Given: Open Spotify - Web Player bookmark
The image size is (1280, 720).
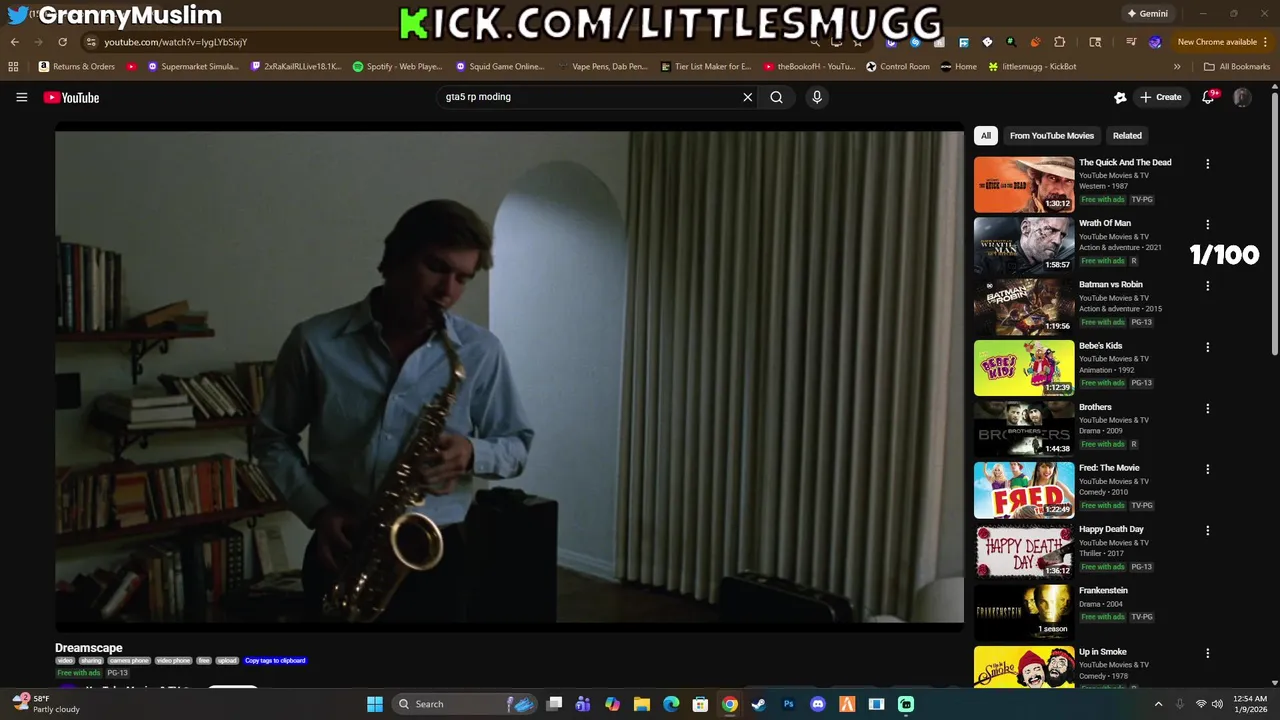Looking at the screenshot, I should click(397, 67).
